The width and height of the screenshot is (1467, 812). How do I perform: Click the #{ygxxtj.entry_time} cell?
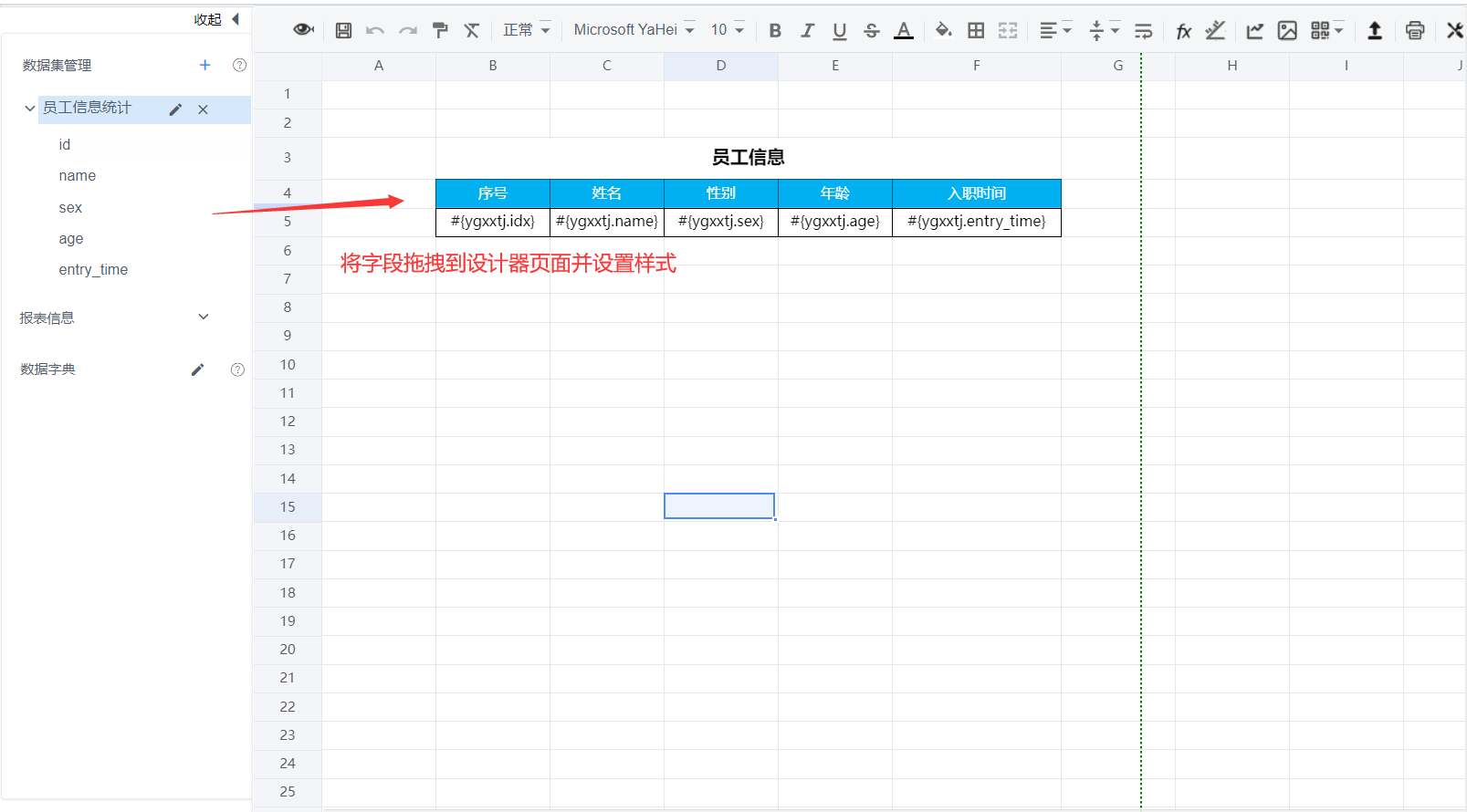click(977, 222)
